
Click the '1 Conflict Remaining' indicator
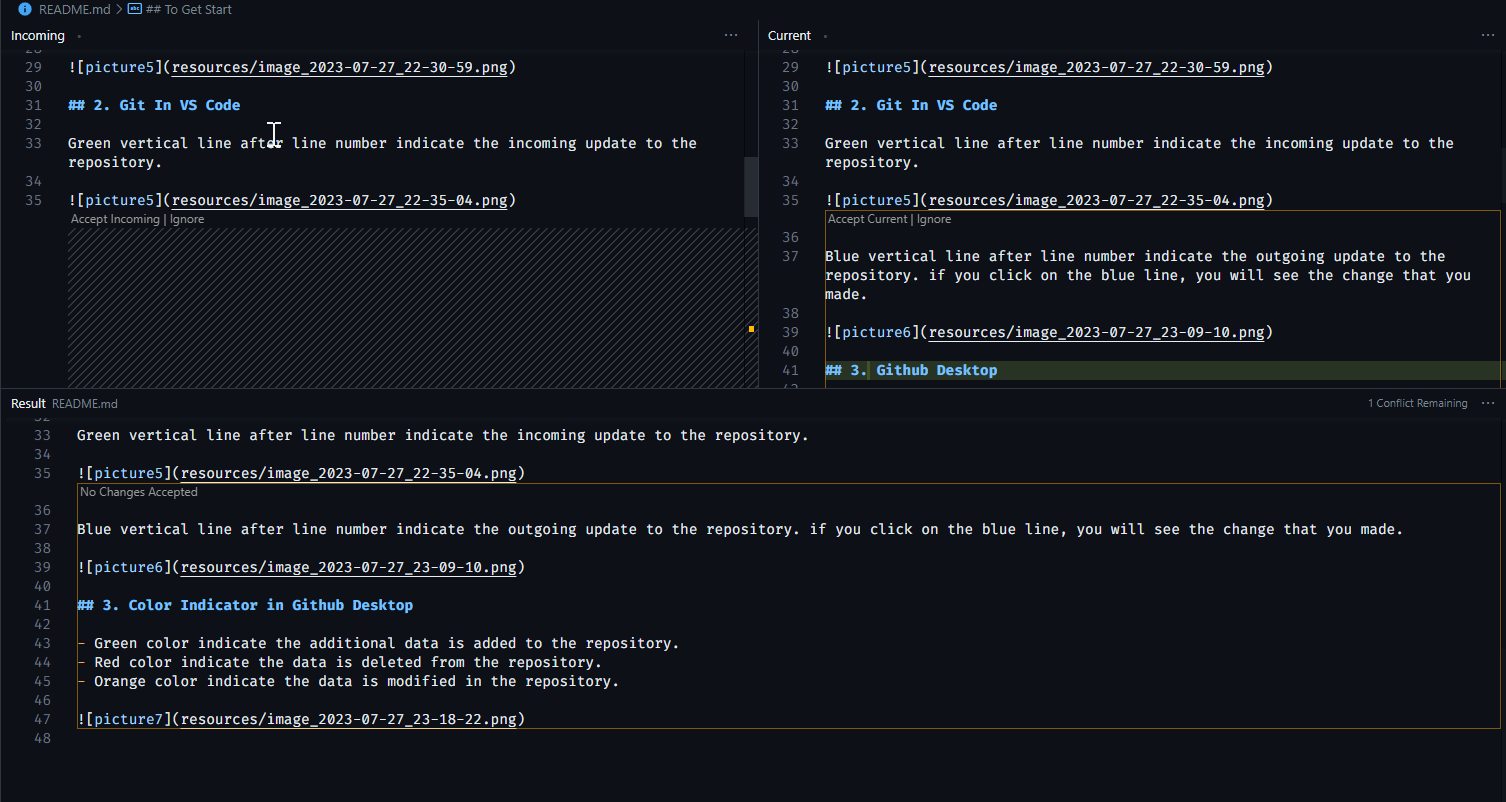click(1417, 403)
